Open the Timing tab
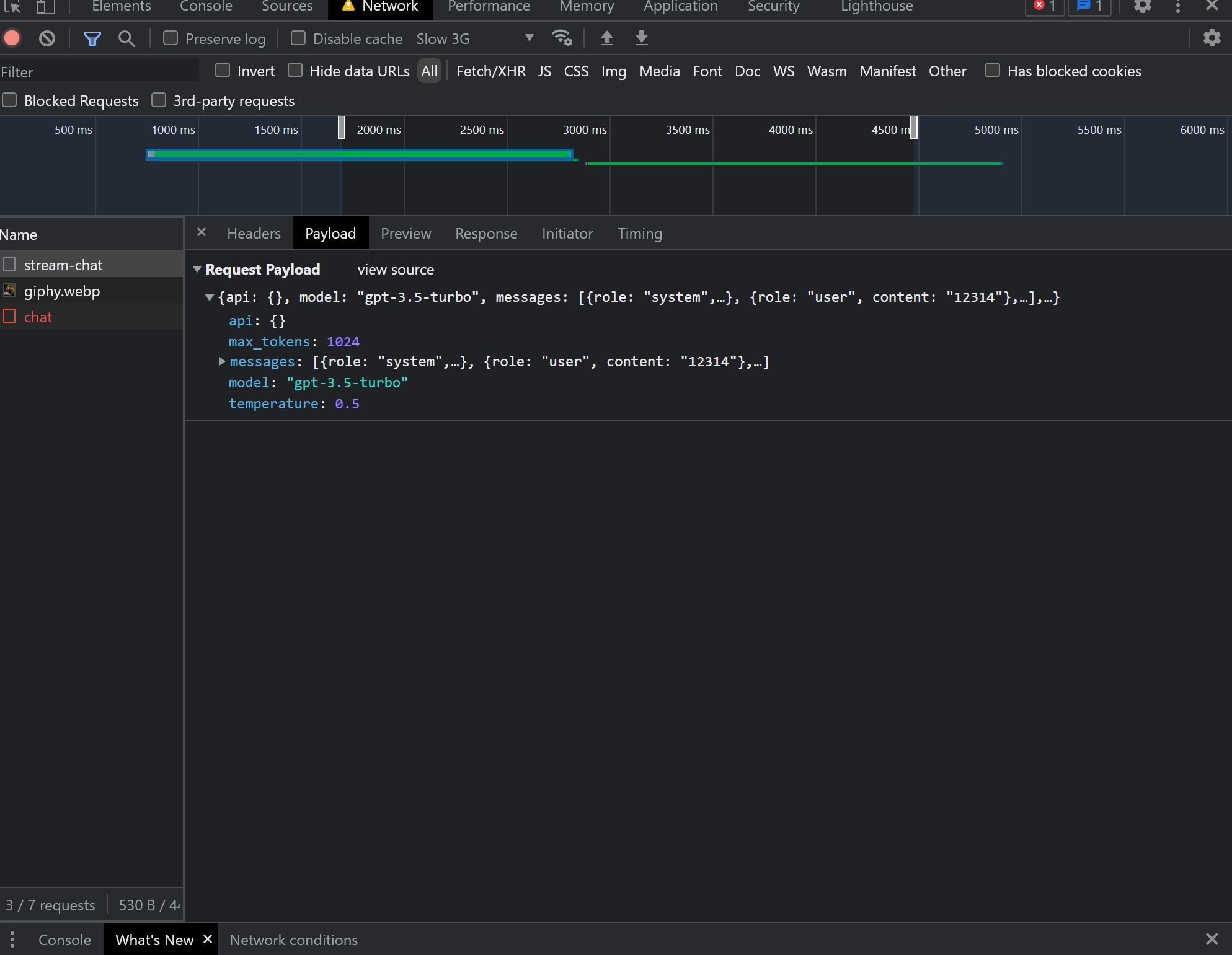Image resolution: width=1232 pixels, height=955 pixels. click(x=639, y=234)
